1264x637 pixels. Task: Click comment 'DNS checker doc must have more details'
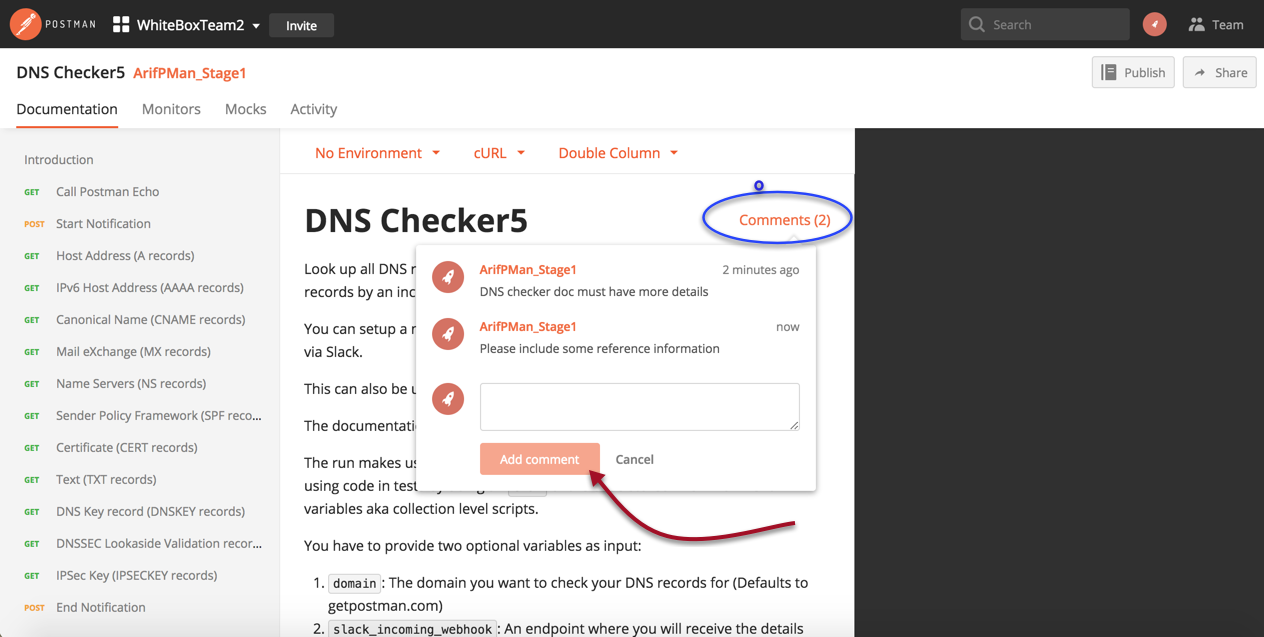click(594, 292)
